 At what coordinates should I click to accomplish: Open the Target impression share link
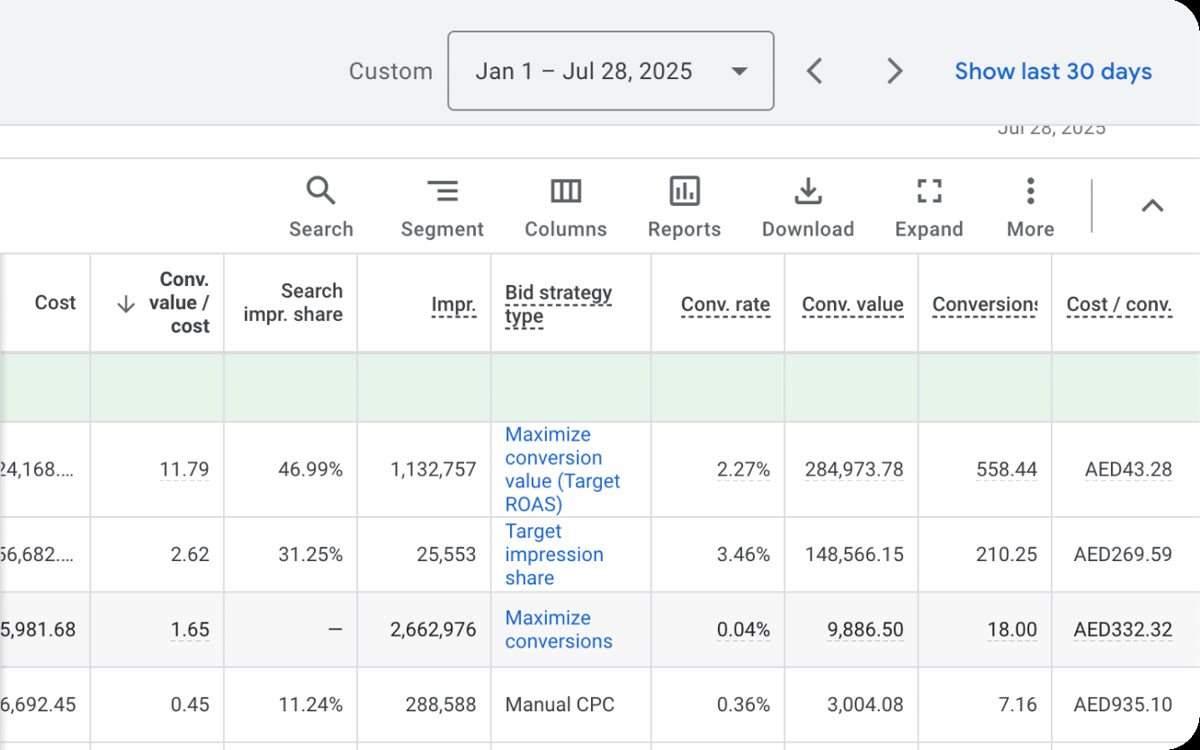pos(554,554)
